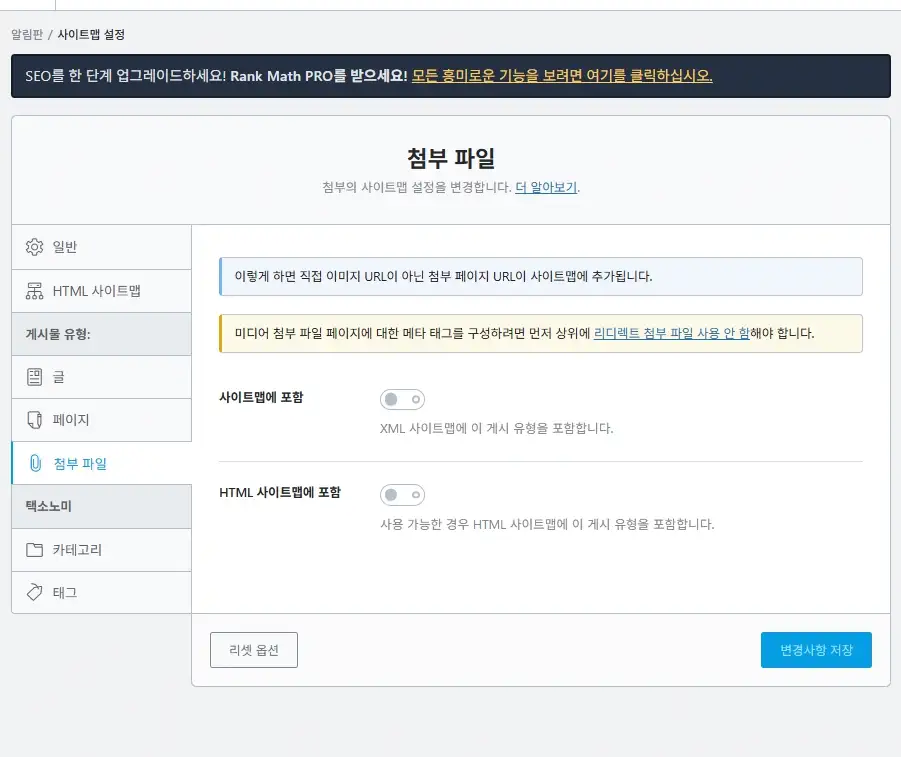Click the Rank Math PRO upgrade banner link

coord(562,76)
